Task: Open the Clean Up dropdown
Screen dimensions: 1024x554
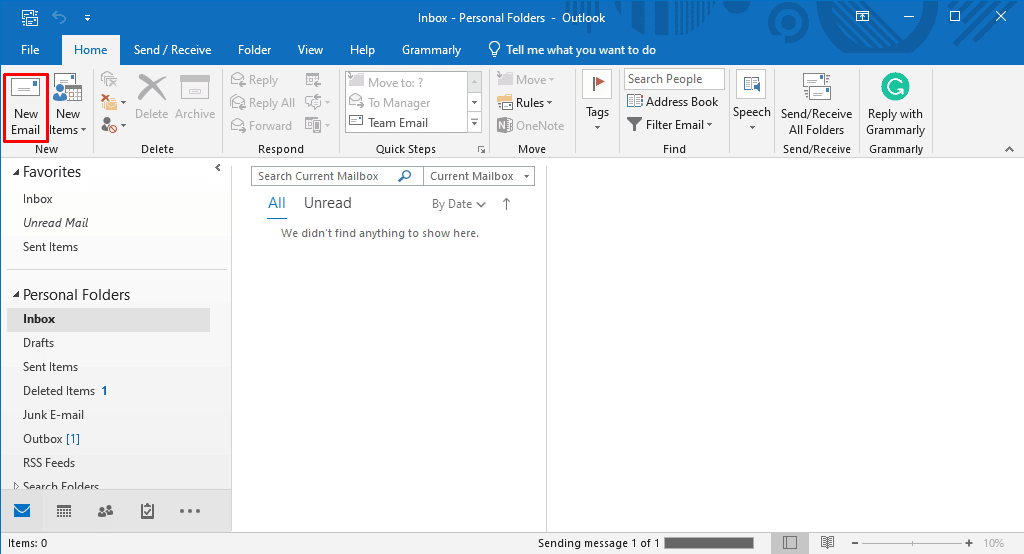Action: [113, 102]
